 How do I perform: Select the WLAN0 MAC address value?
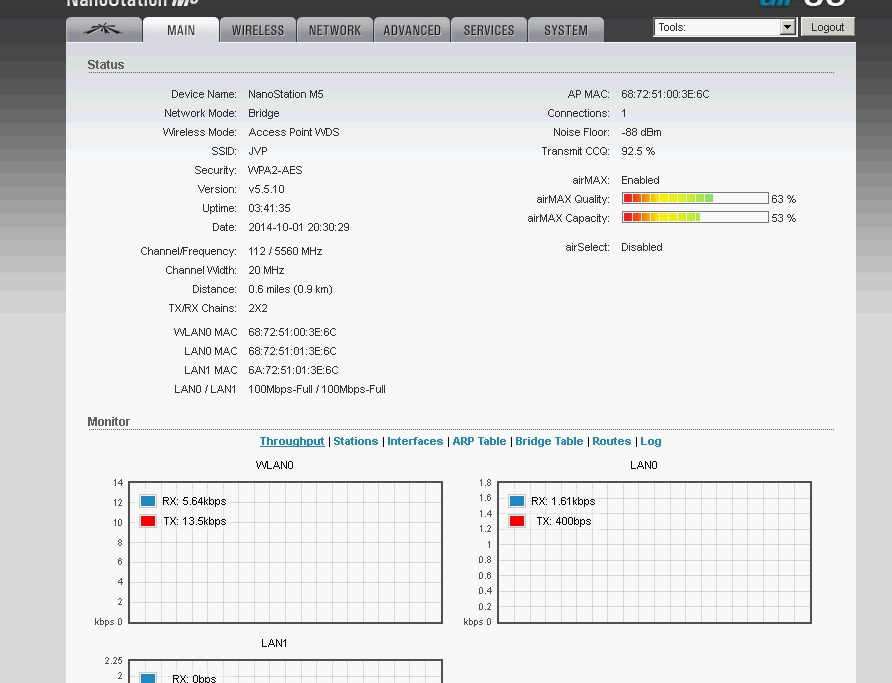(x=292, y=332)
